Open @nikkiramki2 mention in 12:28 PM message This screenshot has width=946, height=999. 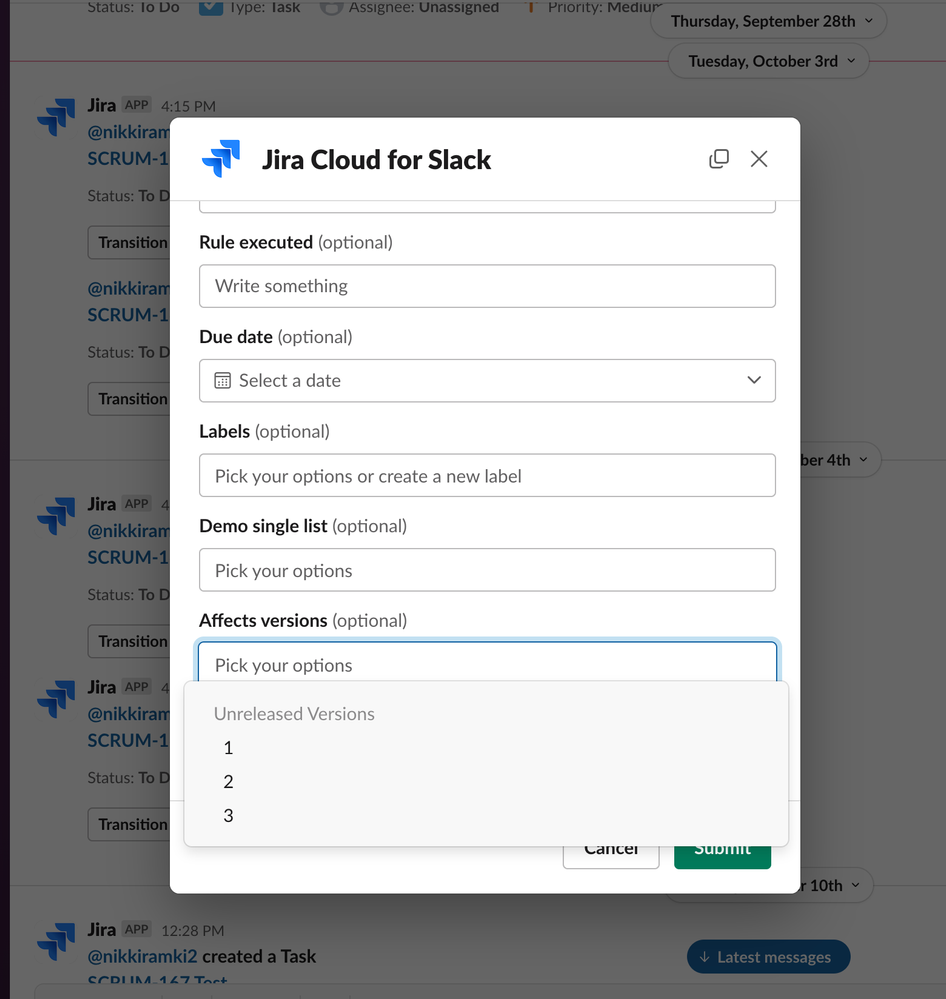tap(143, 956)
